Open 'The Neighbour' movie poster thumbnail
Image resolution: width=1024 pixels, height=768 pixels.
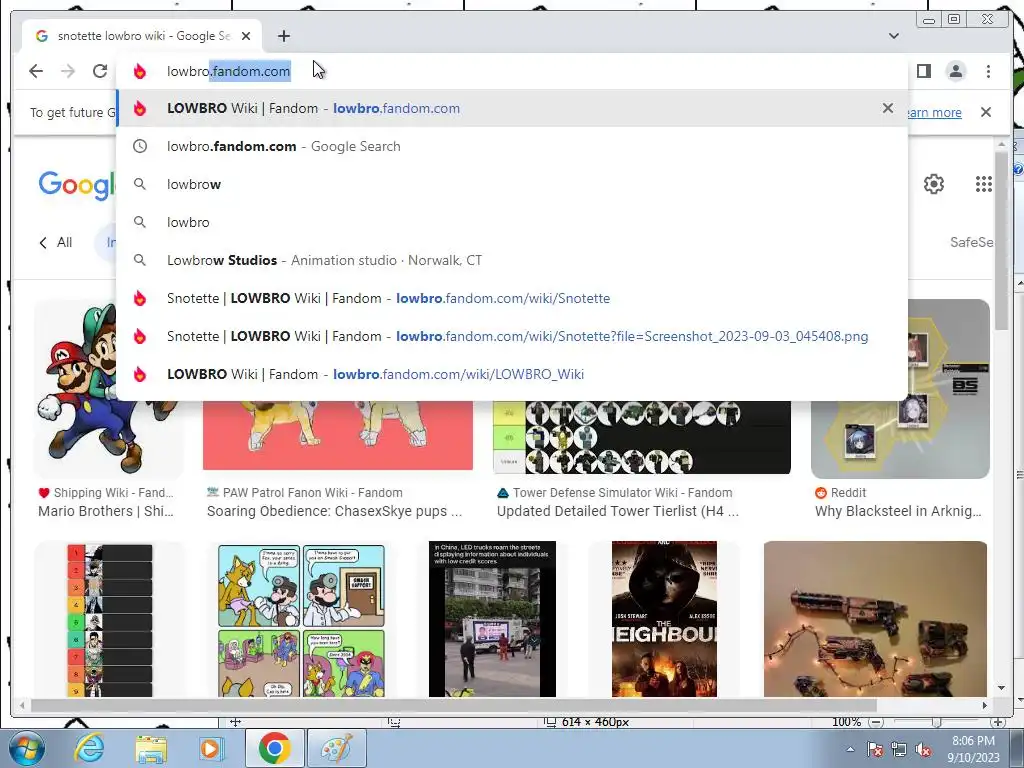(664, 619)
